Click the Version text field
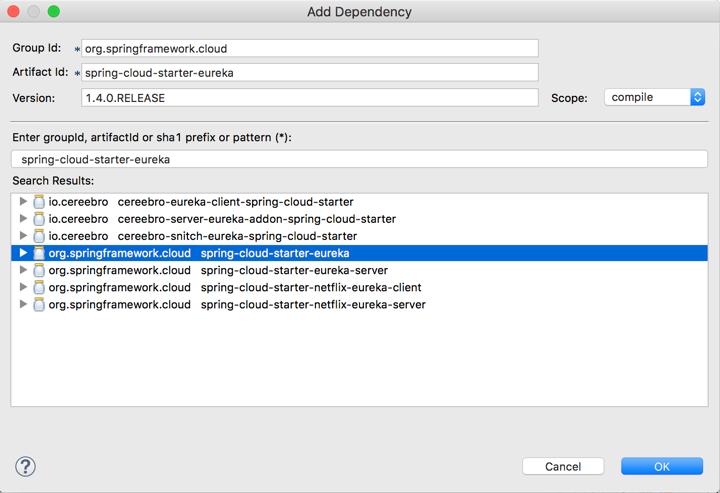 (310, 98)
